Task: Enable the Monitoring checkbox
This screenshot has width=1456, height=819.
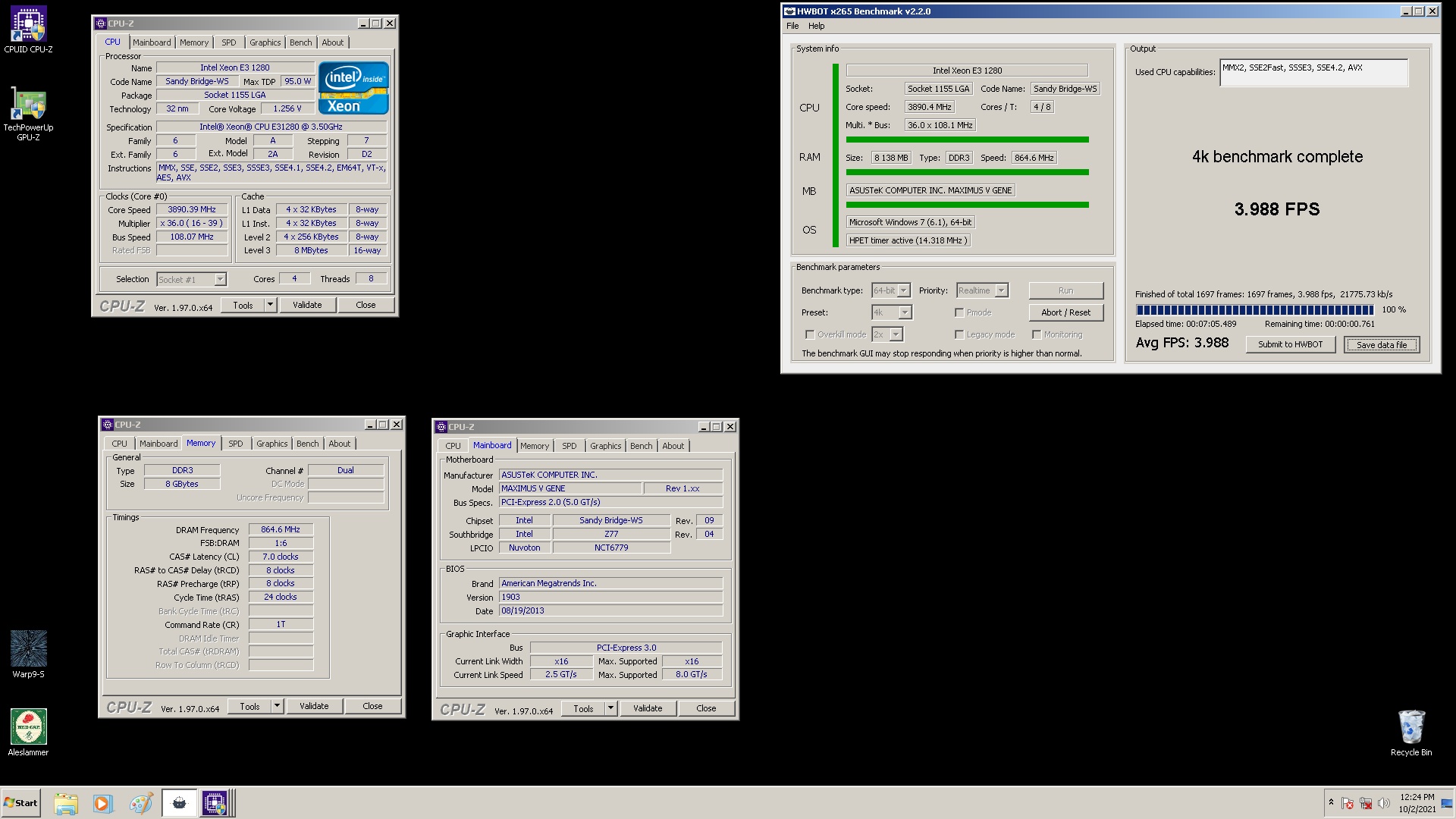Action: point(1037,334)
